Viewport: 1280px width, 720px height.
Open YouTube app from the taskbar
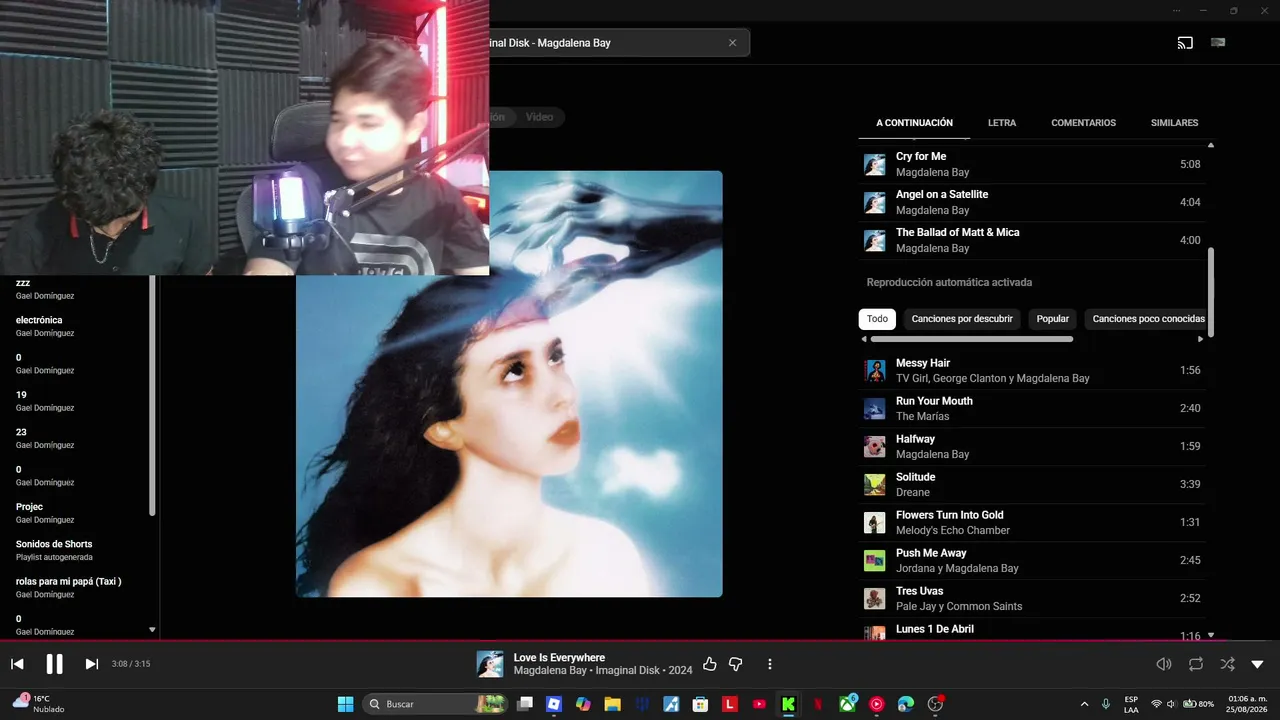[x=759, y=704]
